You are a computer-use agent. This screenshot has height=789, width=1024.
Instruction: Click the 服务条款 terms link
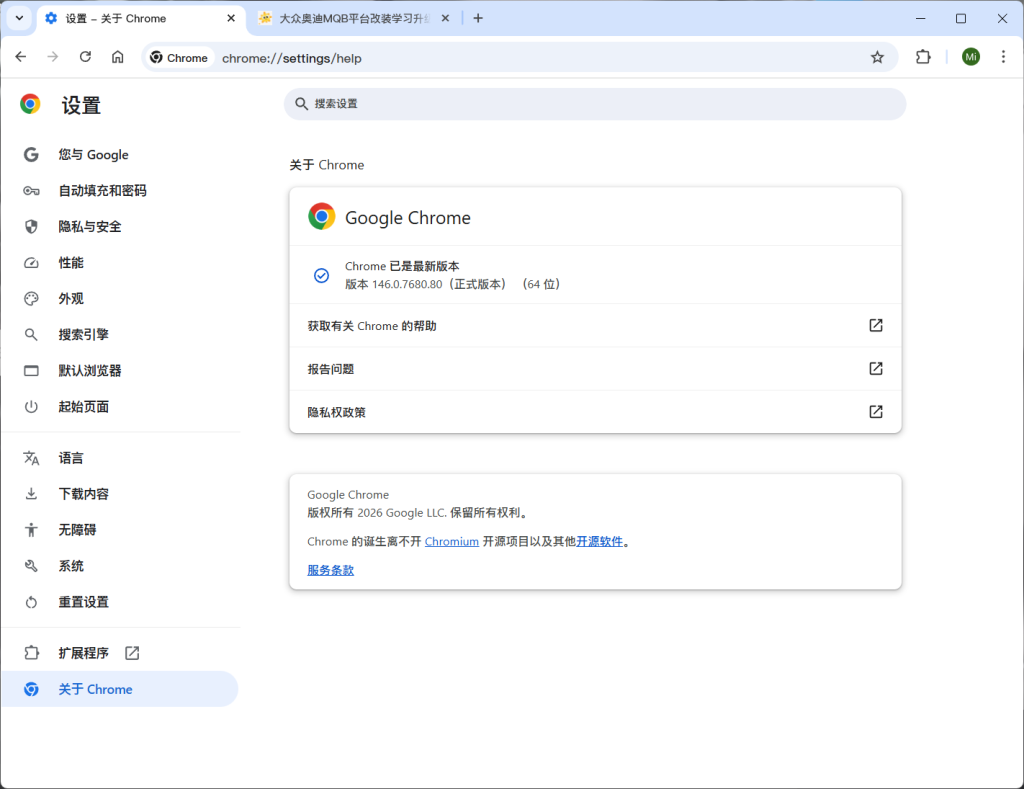tap(330, 569)
